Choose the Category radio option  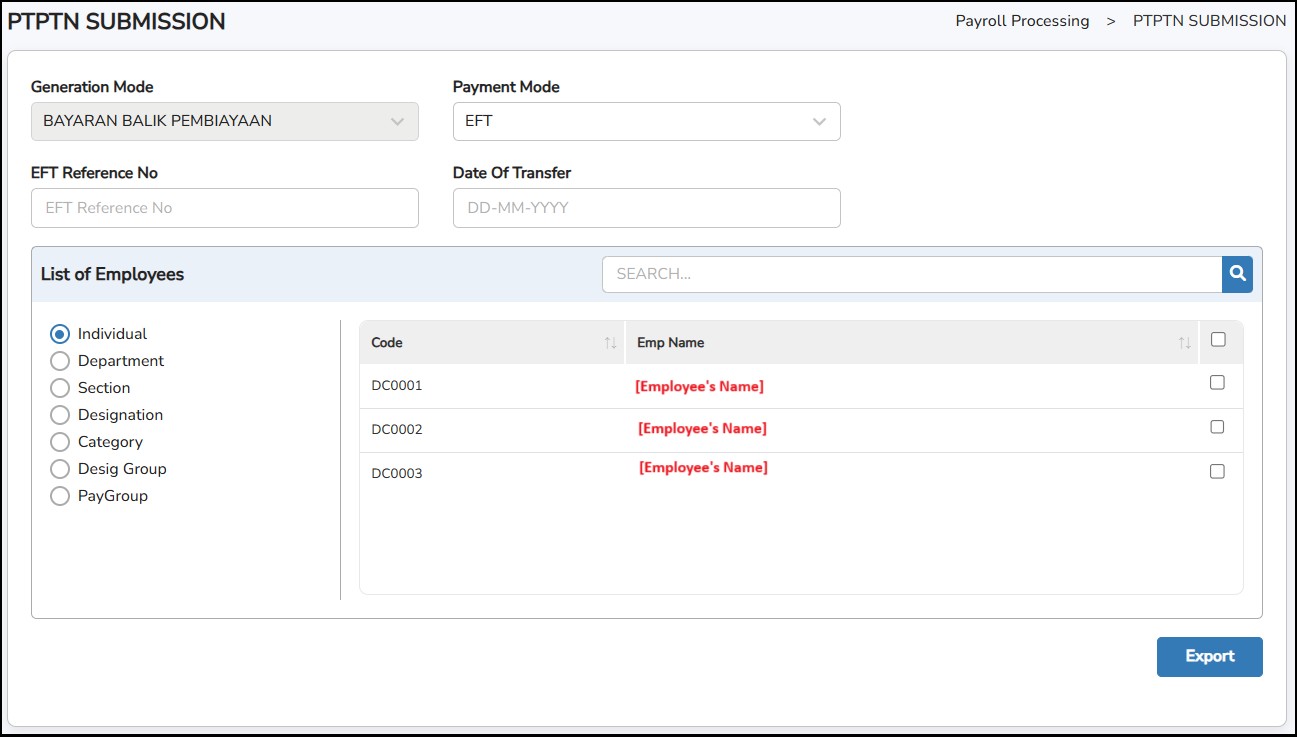pyautogui.click(x=60, y=442)
